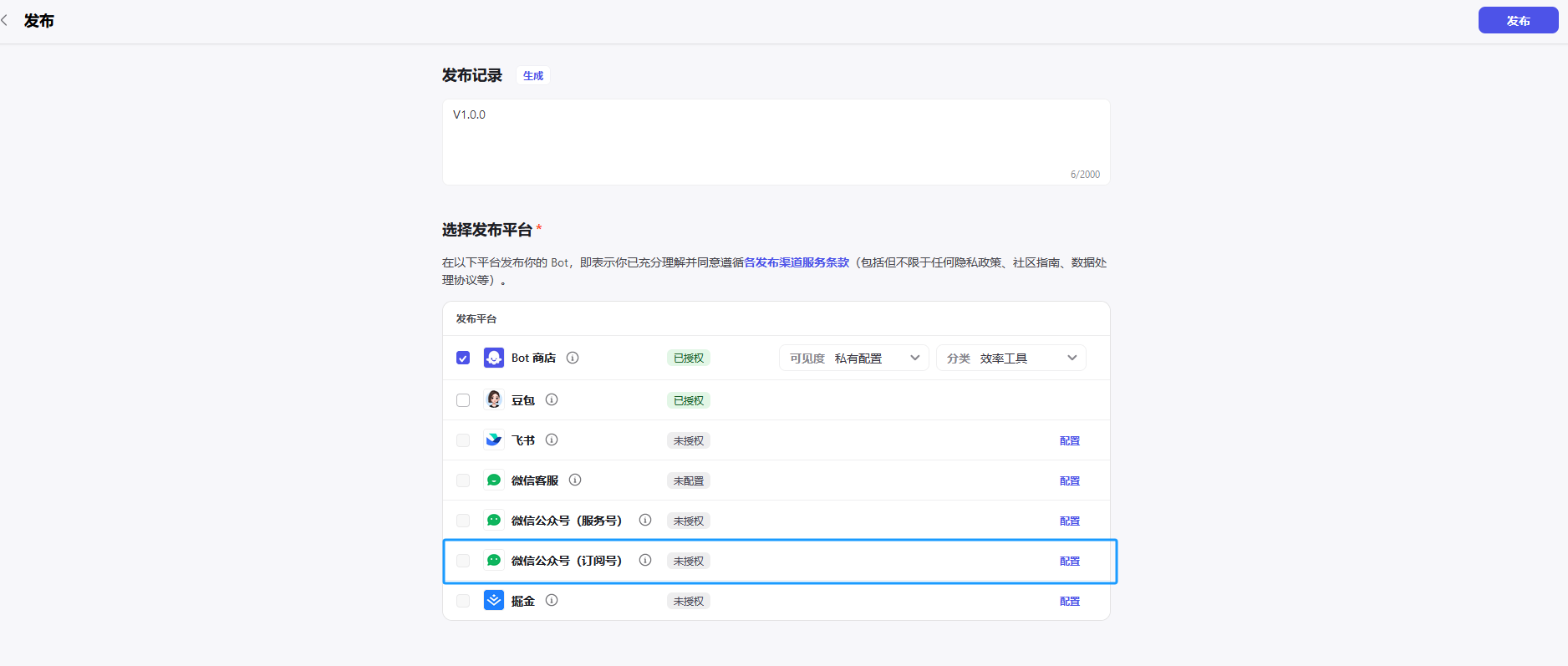
Task: Click the info icon next to Bot 商店
Action: tap(573, 358)
